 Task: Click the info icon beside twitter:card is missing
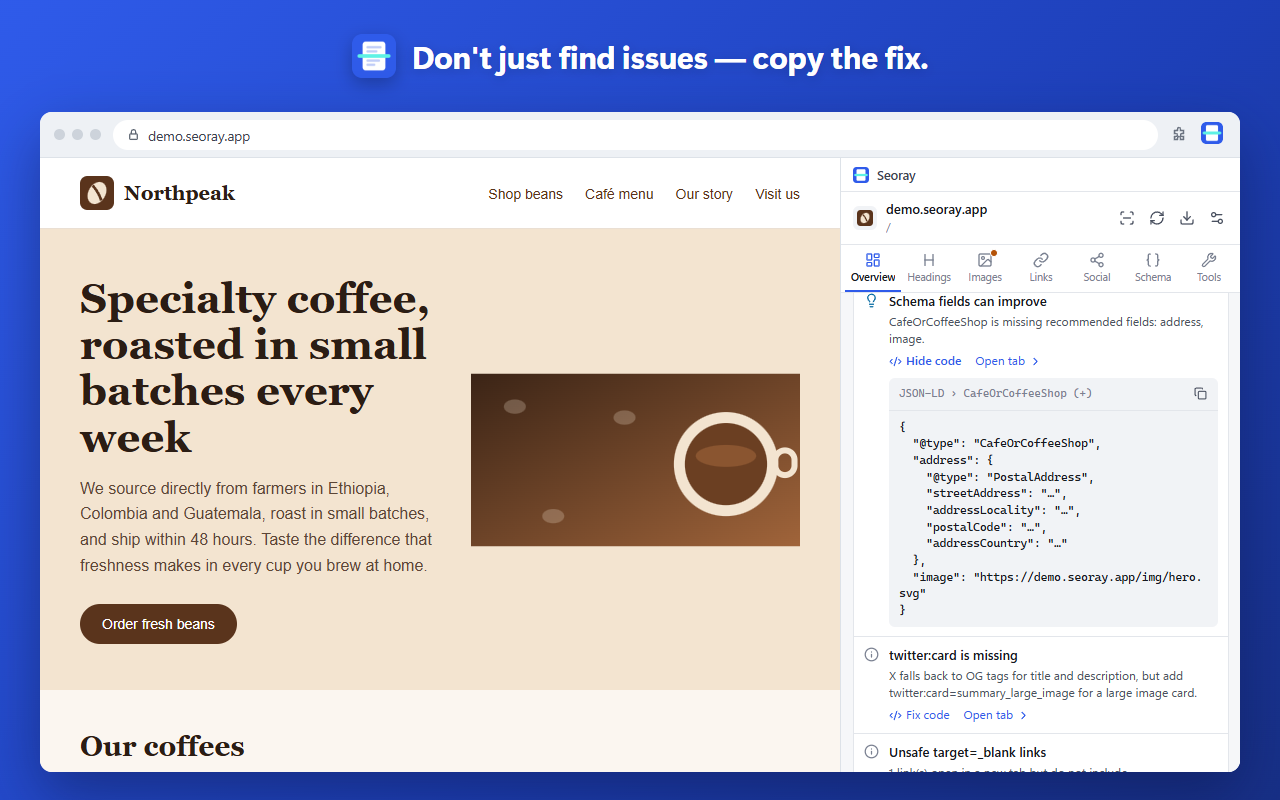(x=871, y=655)
